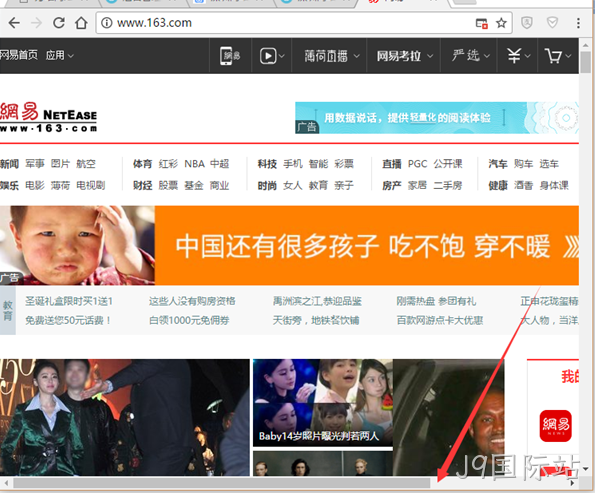Expand the 网易考拉 dropdown
The height and width of the screenshot is (493, 595).
405,56
